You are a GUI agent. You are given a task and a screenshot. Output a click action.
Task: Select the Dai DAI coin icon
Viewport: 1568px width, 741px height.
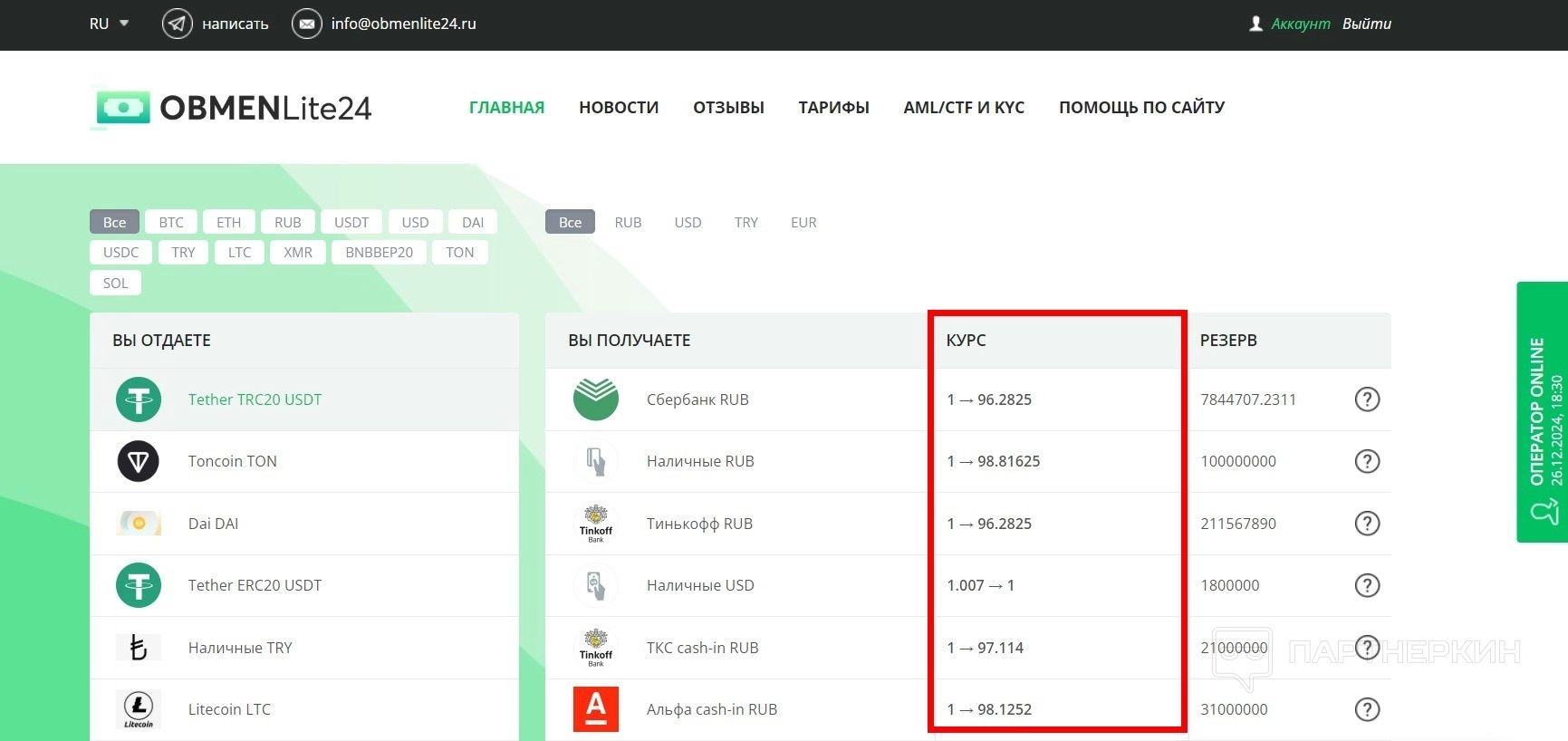tap(139, 524)
